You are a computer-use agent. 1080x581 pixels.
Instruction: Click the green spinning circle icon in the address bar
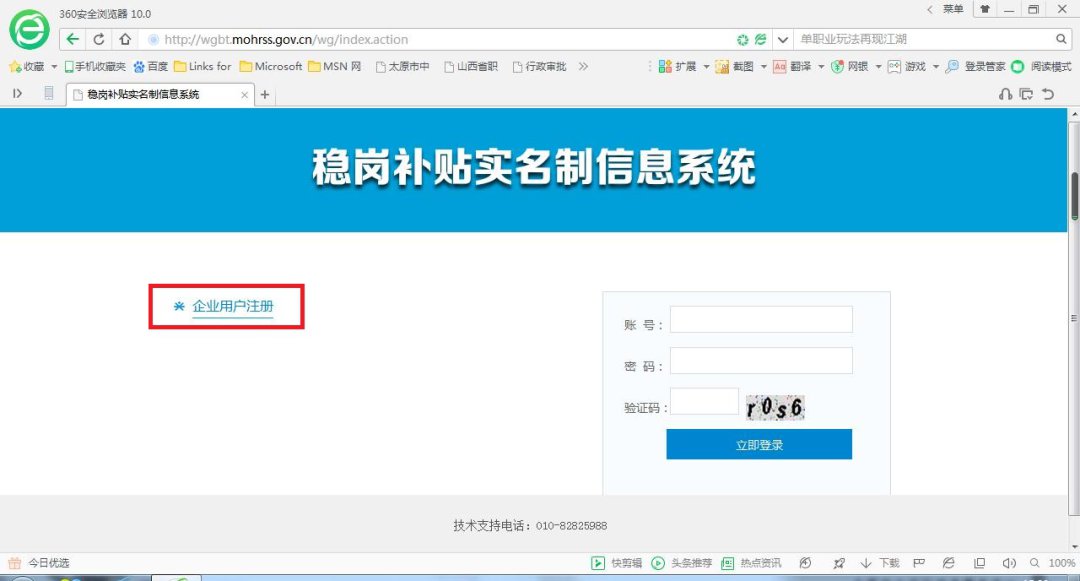tap(742, 40)
